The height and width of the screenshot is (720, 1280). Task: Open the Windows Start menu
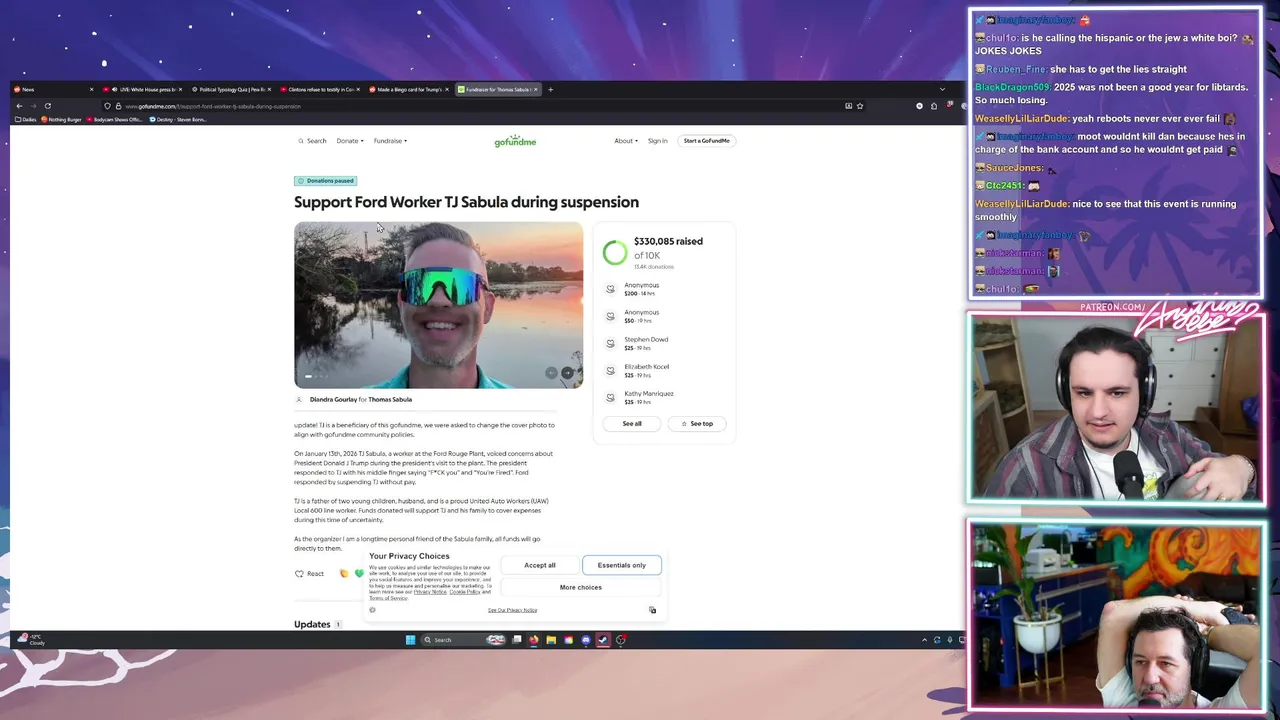(410, 640)
